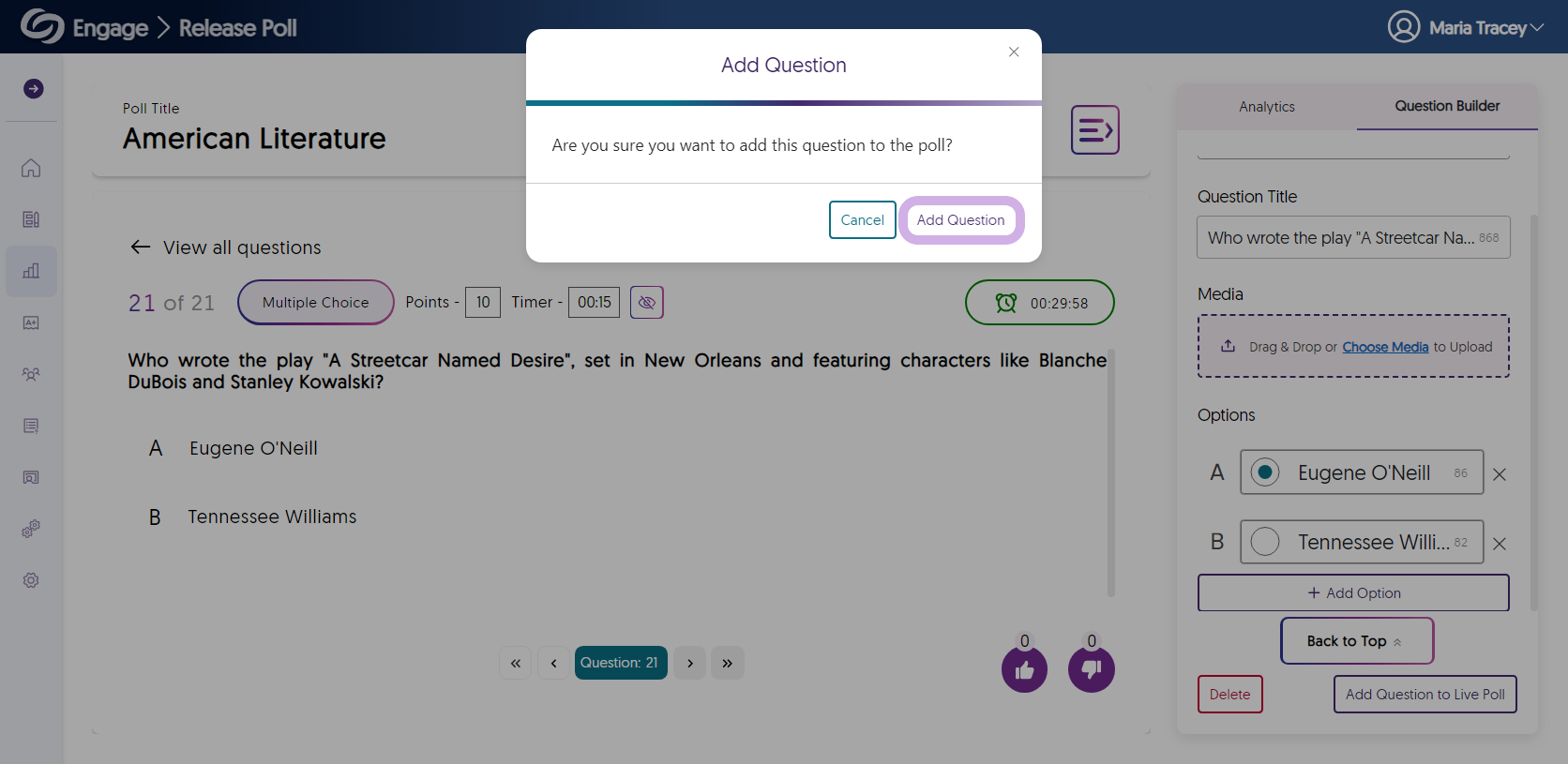Toggle the hidden eye icon next to timer

[647, 303]
